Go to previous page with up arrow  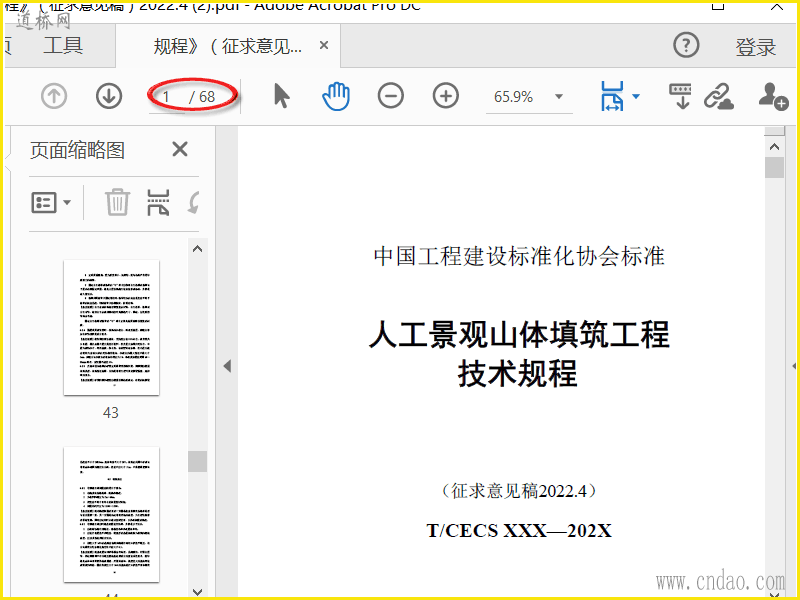click(54, 96)
